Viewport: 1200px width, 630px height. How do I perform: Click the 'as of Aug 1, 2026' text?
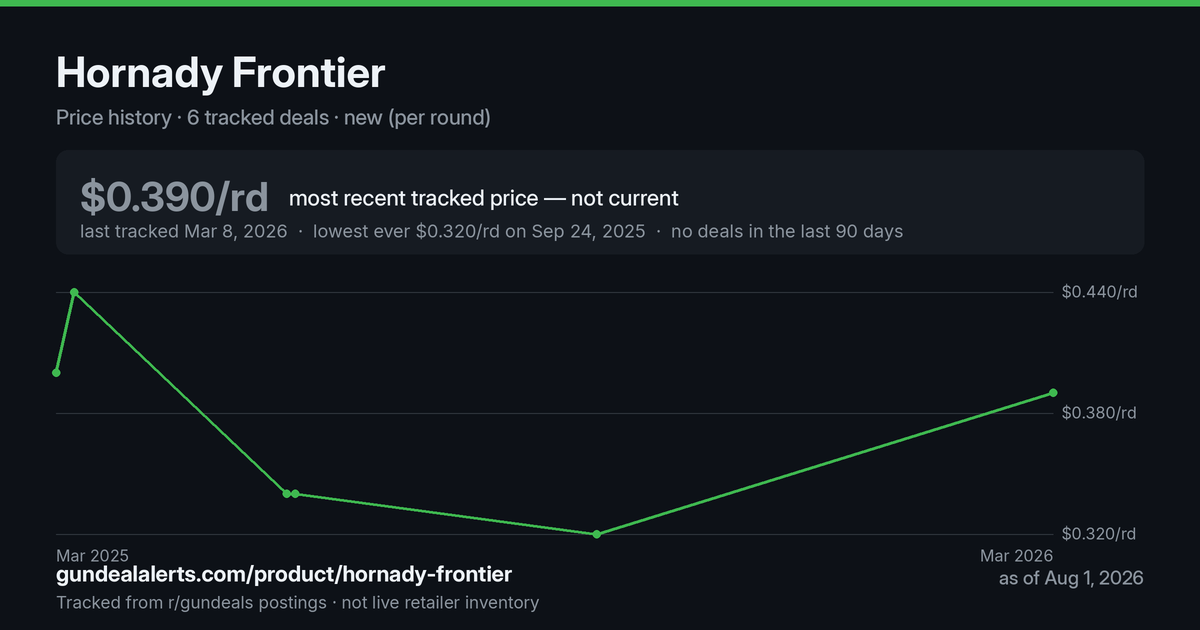point(1071,578)
